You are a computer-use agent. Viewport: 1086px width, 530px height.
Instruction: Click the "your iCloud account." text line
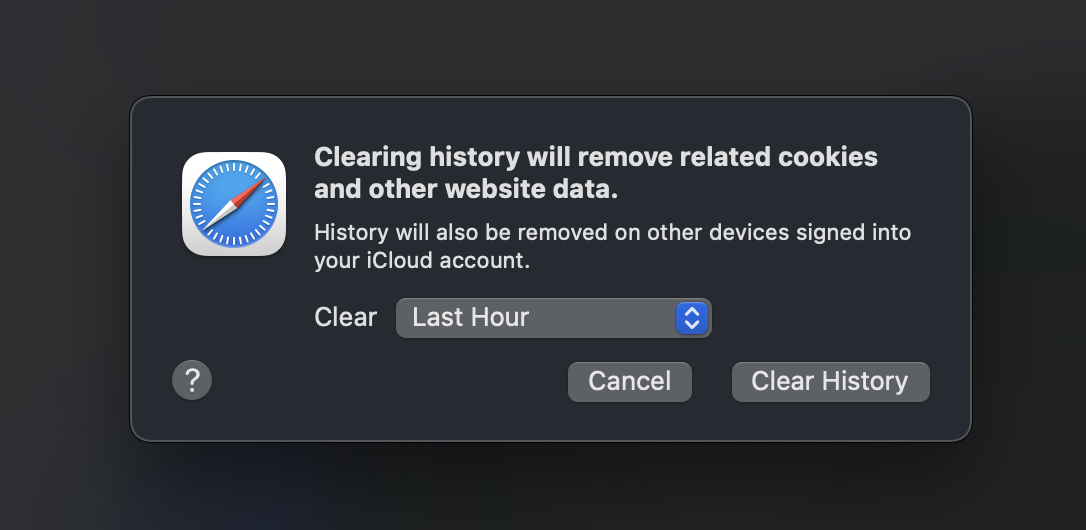coord(421,261)
